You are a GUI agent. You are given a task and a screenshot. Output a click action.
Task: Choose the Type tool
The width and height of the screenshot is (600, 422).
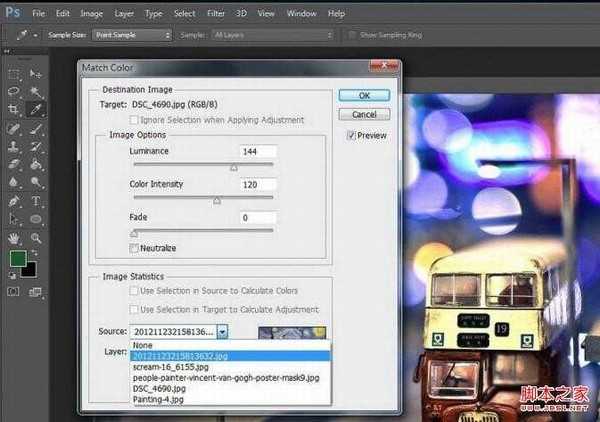[x=37, y=201]
